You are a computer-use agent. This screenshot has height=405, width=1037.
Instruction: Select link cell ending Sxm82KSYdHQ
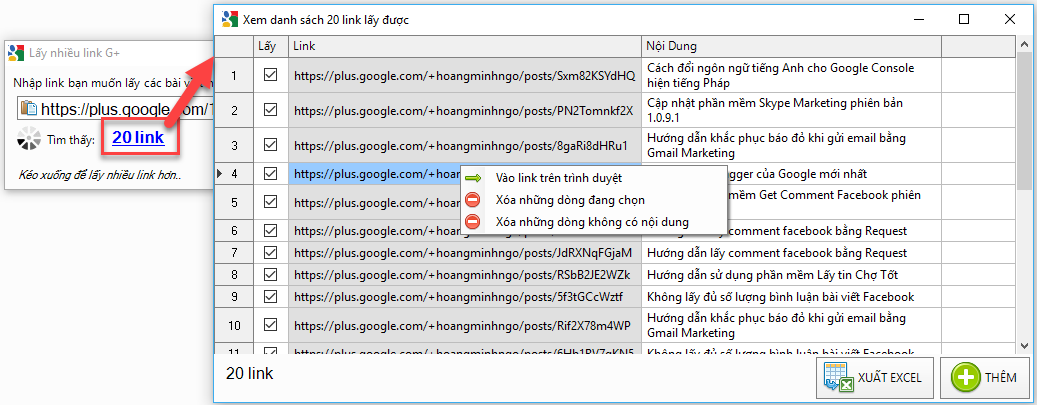(464, 75)
